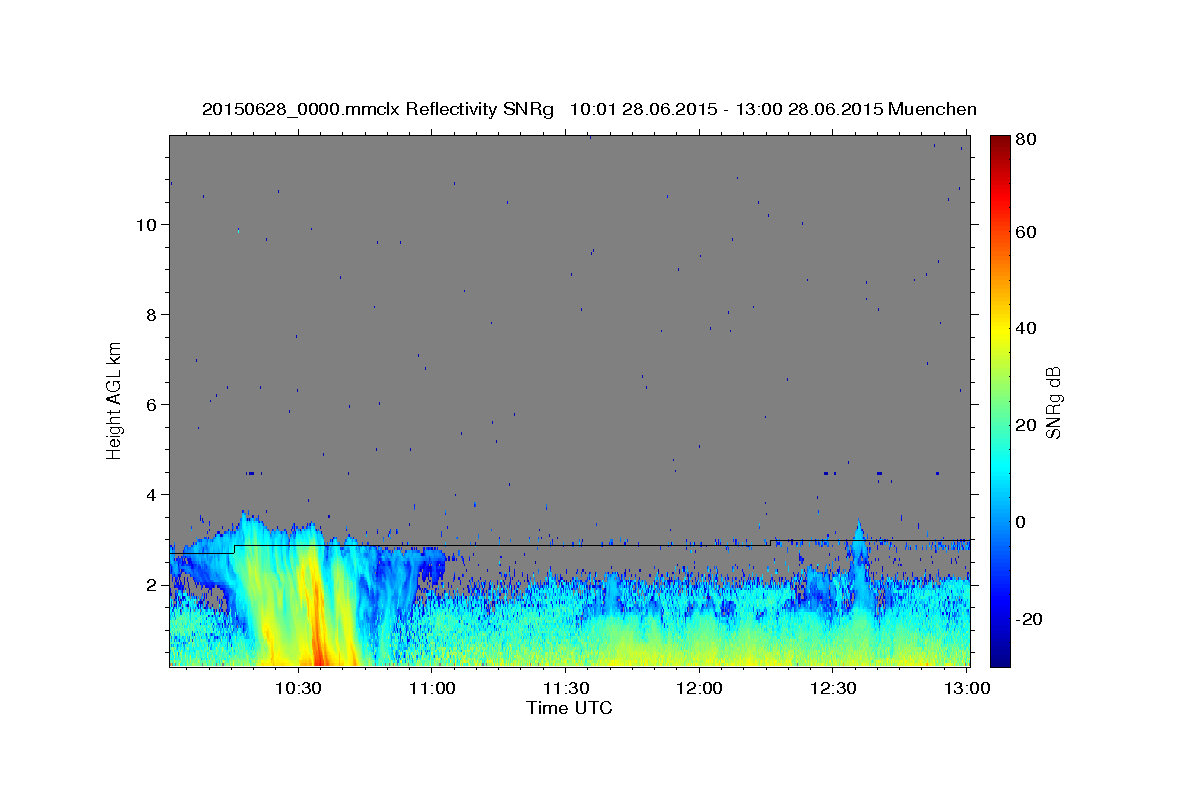Click the height tick label 8
This screenshot has height=800, width=1200.
pyautogui.click(x=153, y=315)
